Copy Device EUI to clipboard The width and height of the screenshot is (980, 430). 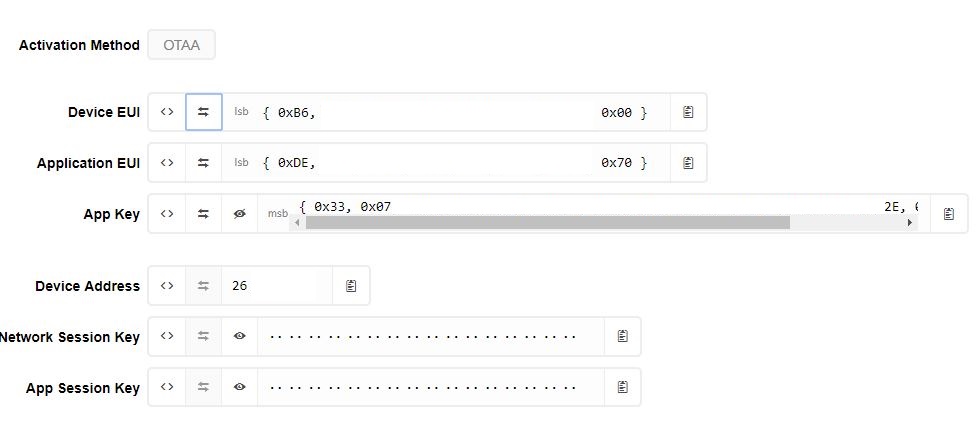click(x=688, y=112)
